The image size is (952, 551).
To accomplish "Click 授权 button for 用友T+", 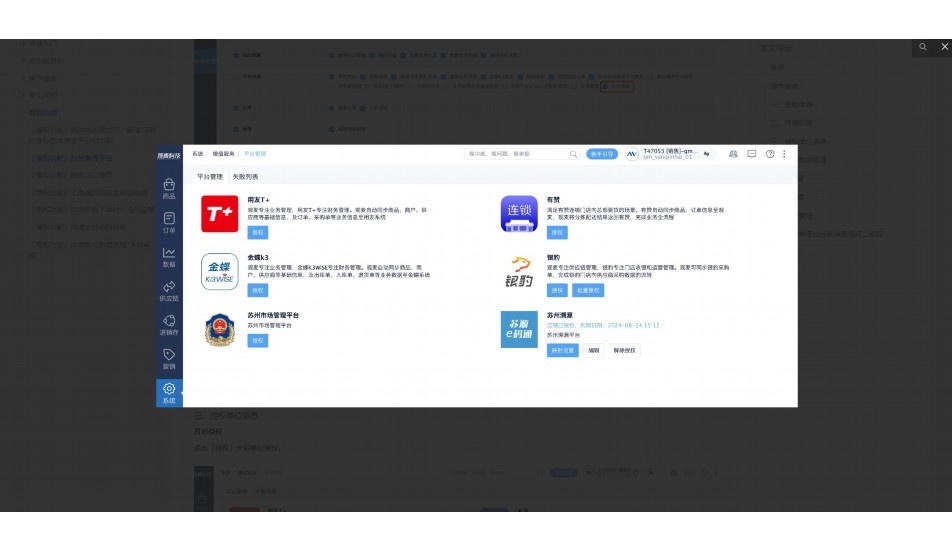I will click(258, 233).
